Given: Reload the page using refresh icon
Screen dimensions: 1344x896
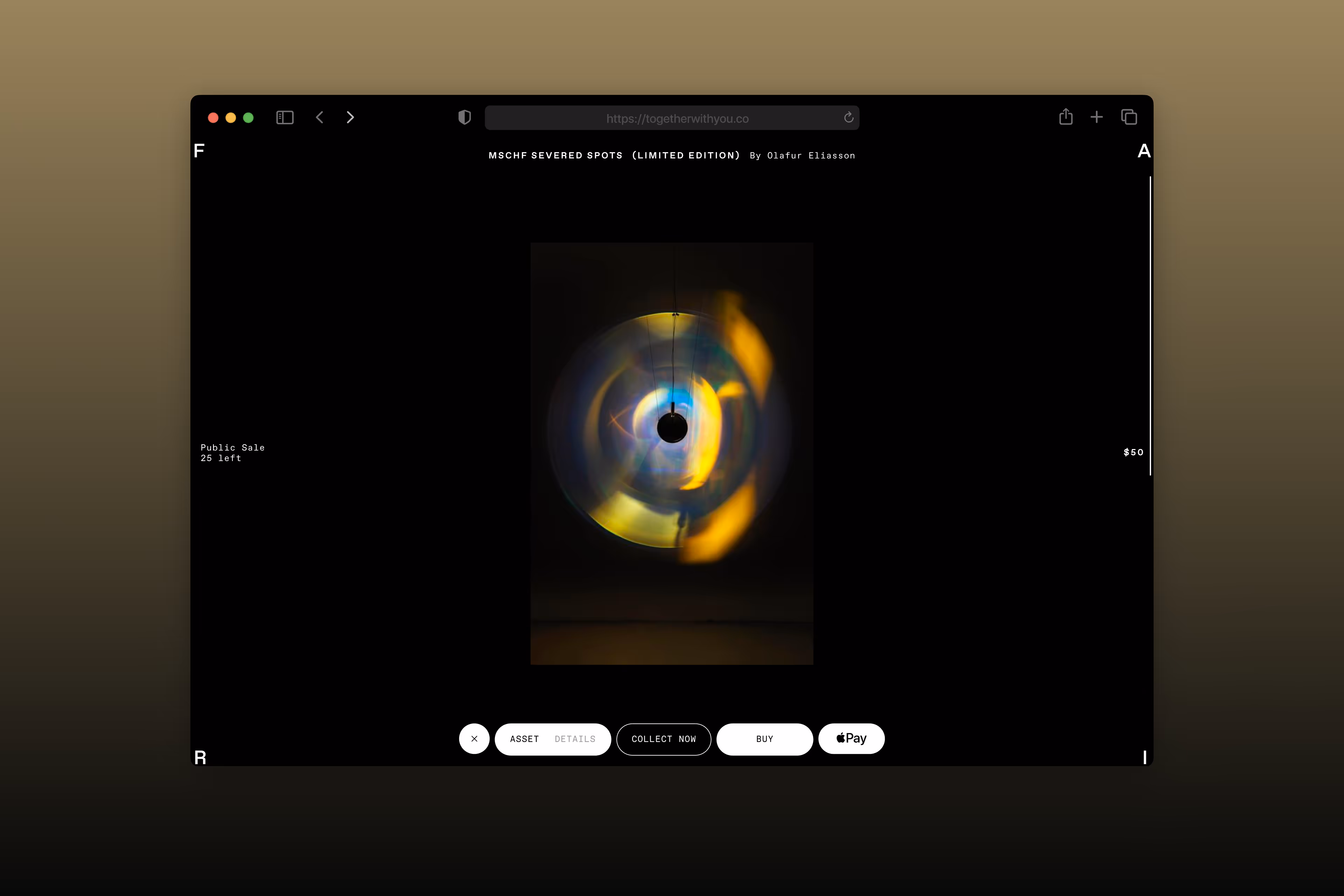Looking at the screenshot, I should pos(848,118).
